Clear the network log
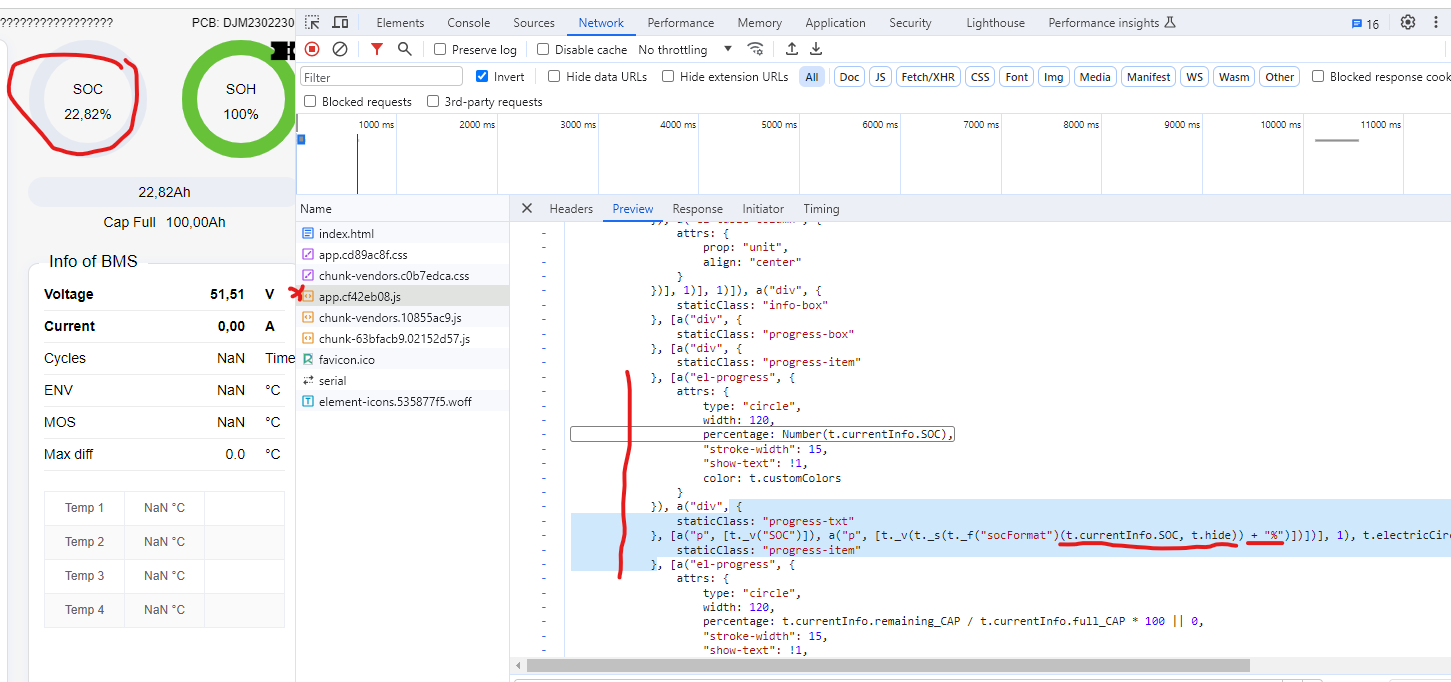 pos(340,49)
